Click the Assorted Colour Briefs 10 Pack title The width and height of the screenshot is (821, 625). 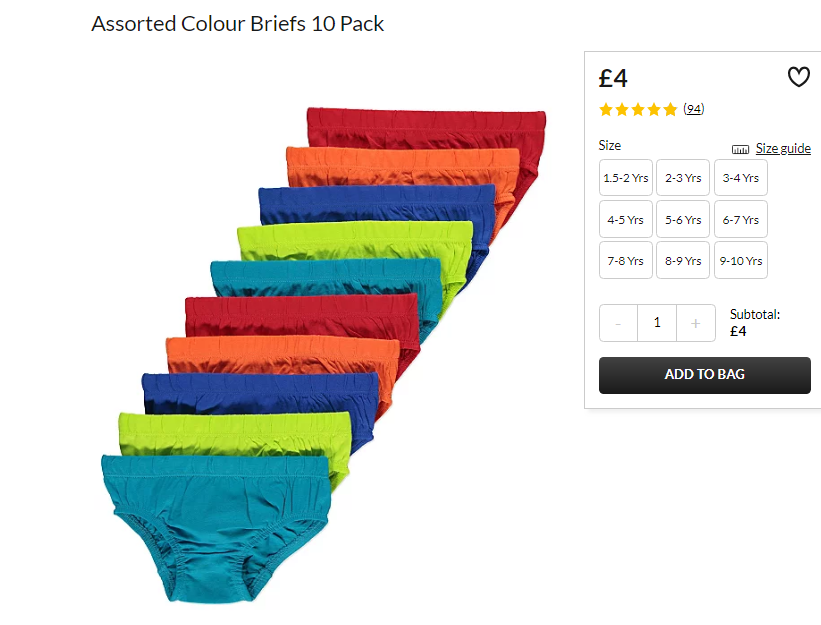(238, 24)
